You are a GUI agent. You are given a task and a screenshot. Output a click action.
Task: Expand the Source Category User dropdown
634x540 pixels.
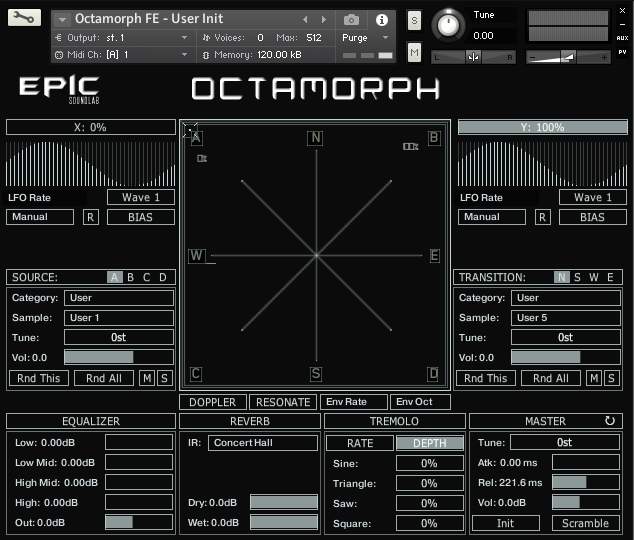pyautogui.click(x=118, y=298)
